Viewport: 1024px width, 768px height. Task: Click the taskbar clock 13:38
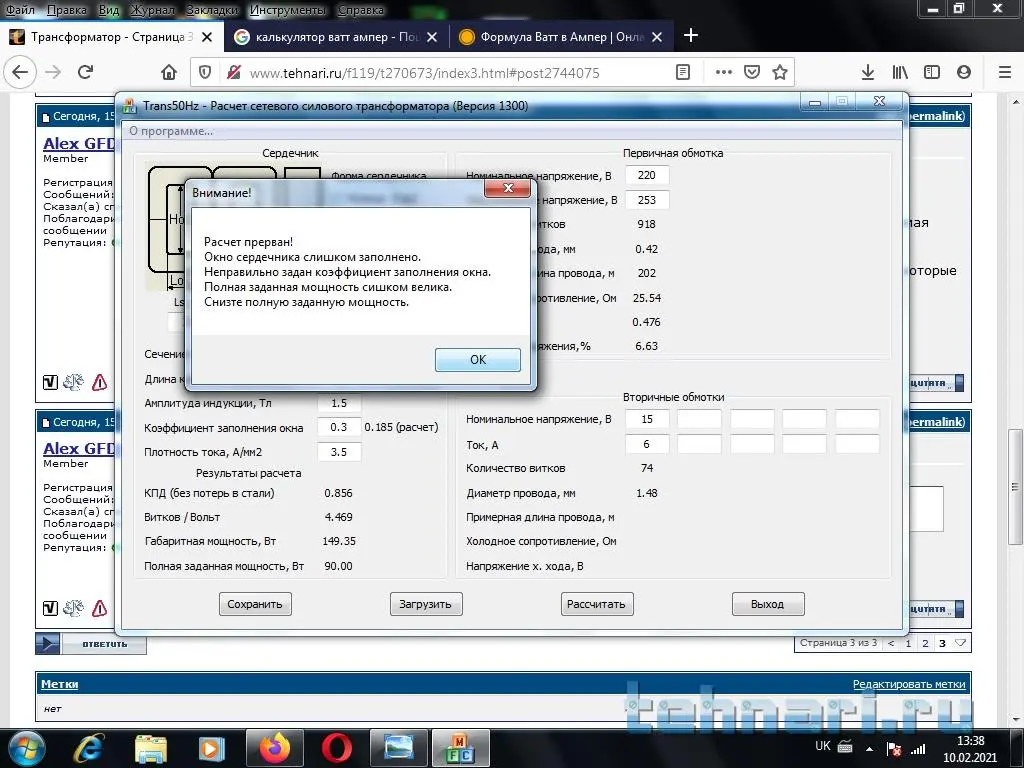pos(970,749)
